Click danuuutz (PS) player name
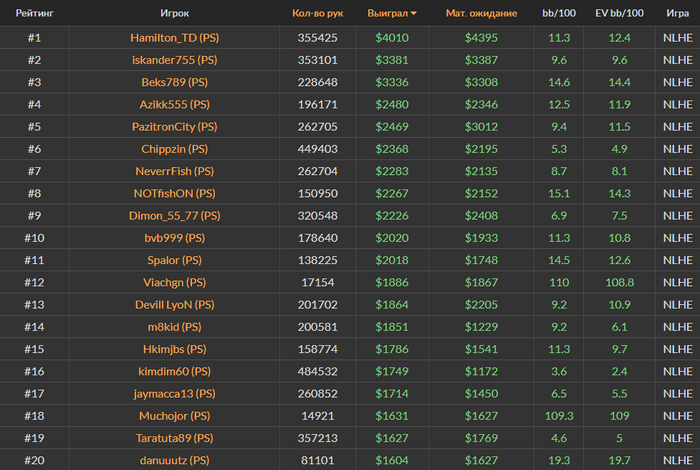 [x=175, y=460]
